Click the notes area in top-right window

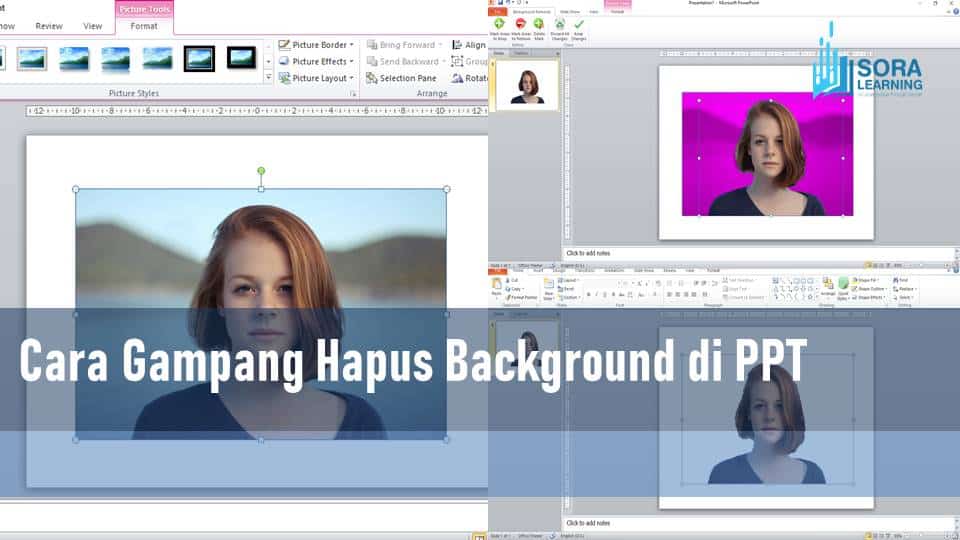pyautogui.click(x=758, y=253)
